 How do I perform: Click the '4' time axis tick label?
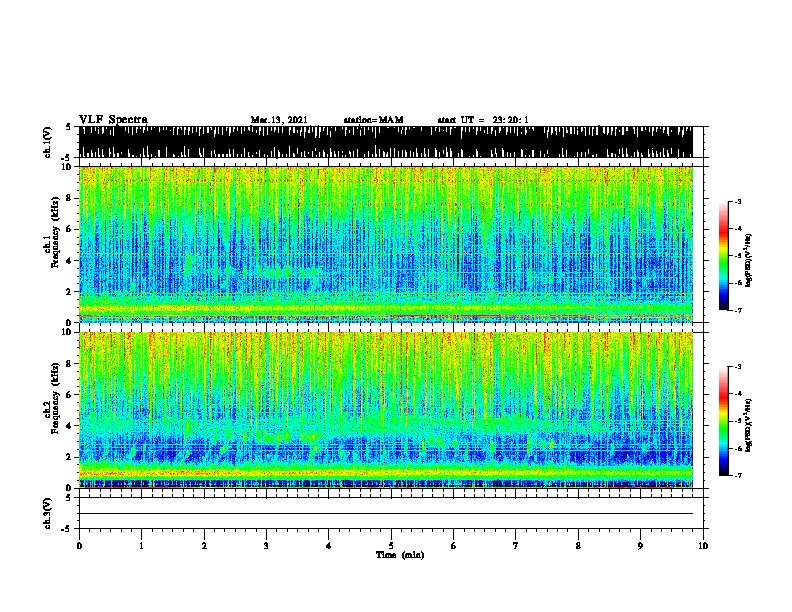tap(329, 546)
